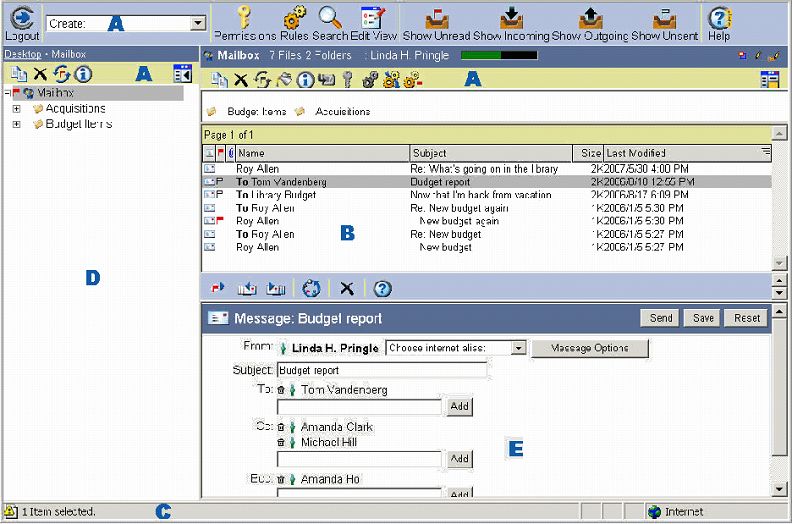Click the Logout icon
Image resolution: width=792 pixels, height=524 pixels.
[22, 17]
